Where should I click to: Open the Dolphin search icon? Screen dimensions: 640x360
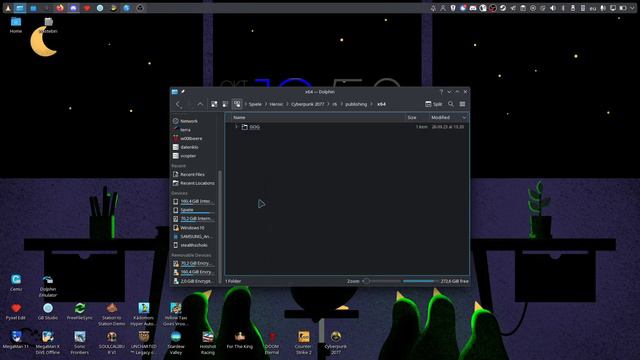[x=451, y=104]
